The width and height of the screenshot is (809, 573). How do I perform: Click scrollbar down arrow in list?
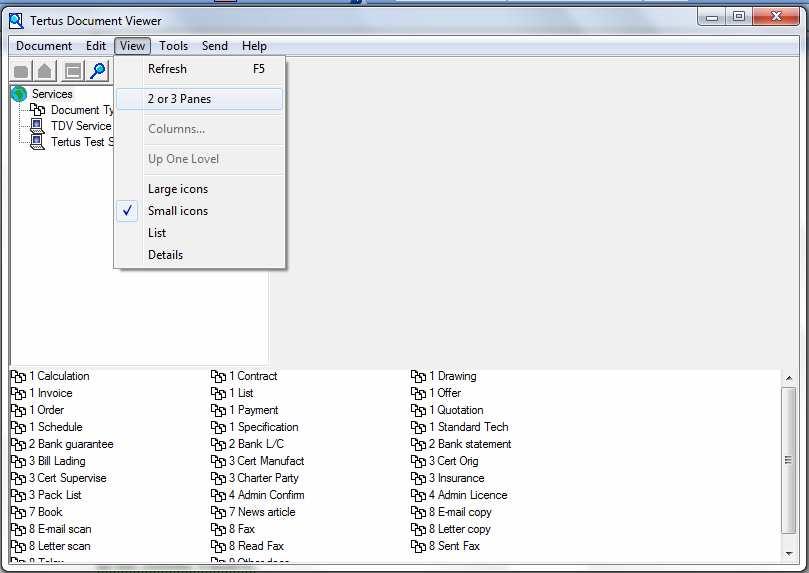[x=789, y=554]
